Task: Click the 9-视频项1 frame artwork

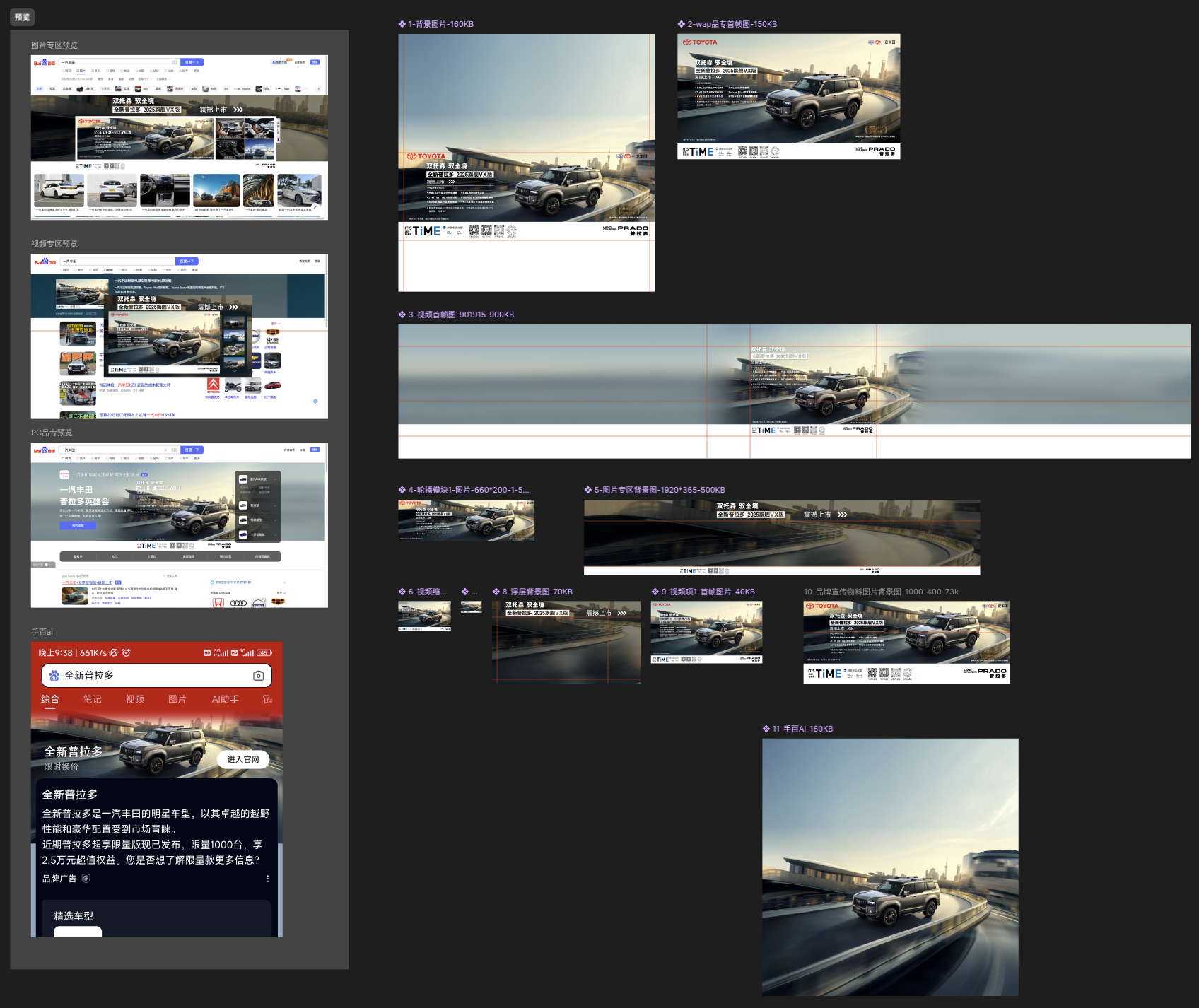Action: coord(706,633)
